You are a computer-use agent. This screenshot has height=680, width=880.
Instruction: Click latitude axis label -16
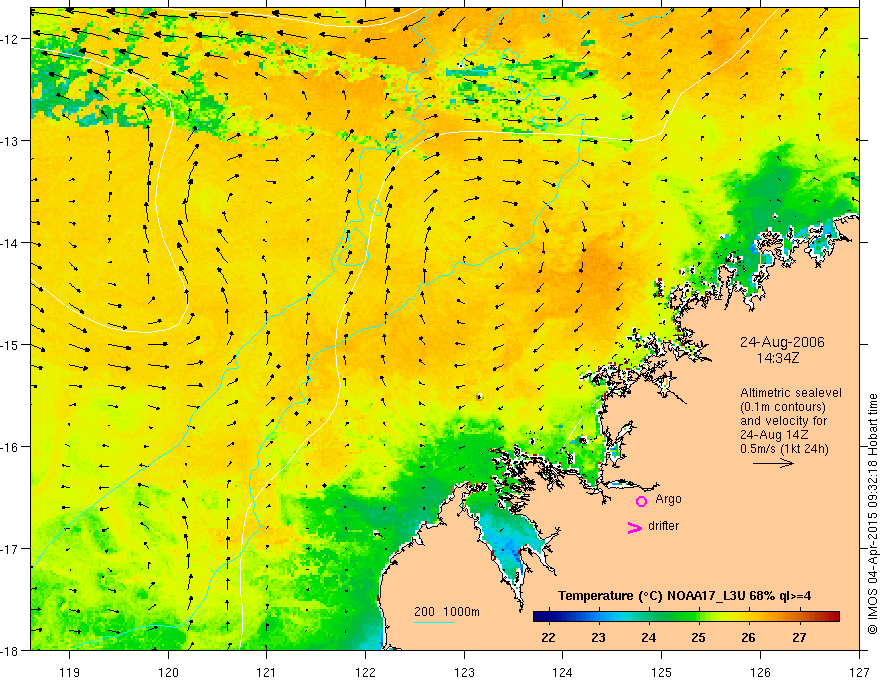coord(11,447)
